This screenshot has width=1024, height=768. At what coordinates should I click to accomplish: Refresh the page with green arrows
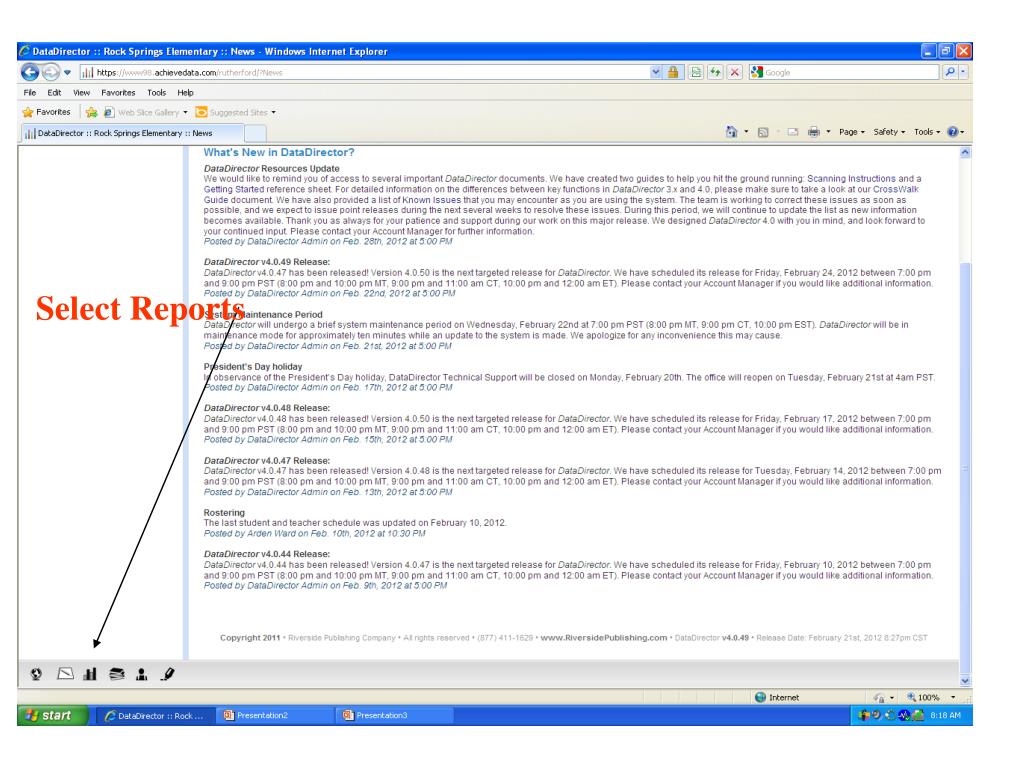[x=715, y=72]
